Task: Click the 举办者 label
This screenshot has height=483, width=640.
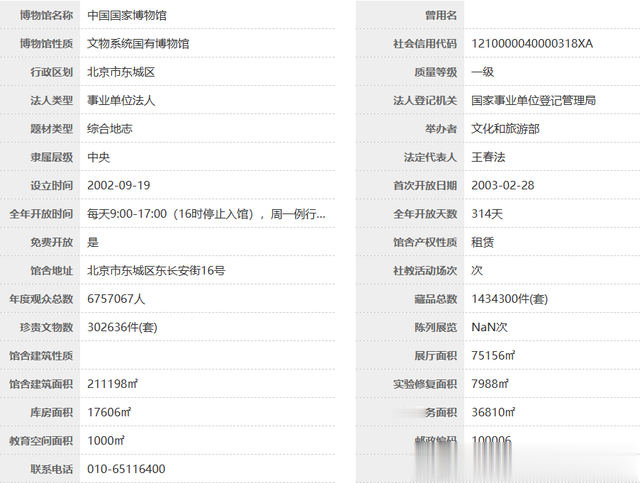Action: click(441, 129)
